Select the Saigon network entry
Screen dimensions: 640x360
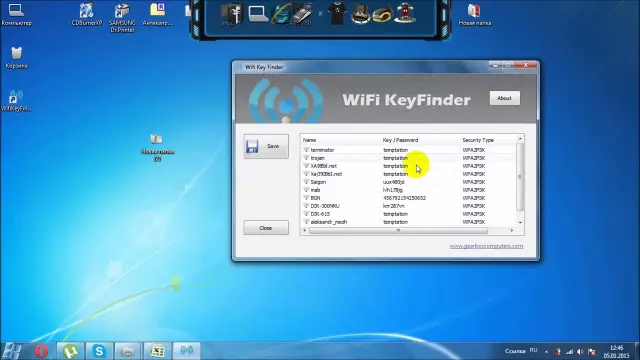(x=409, y=182)
